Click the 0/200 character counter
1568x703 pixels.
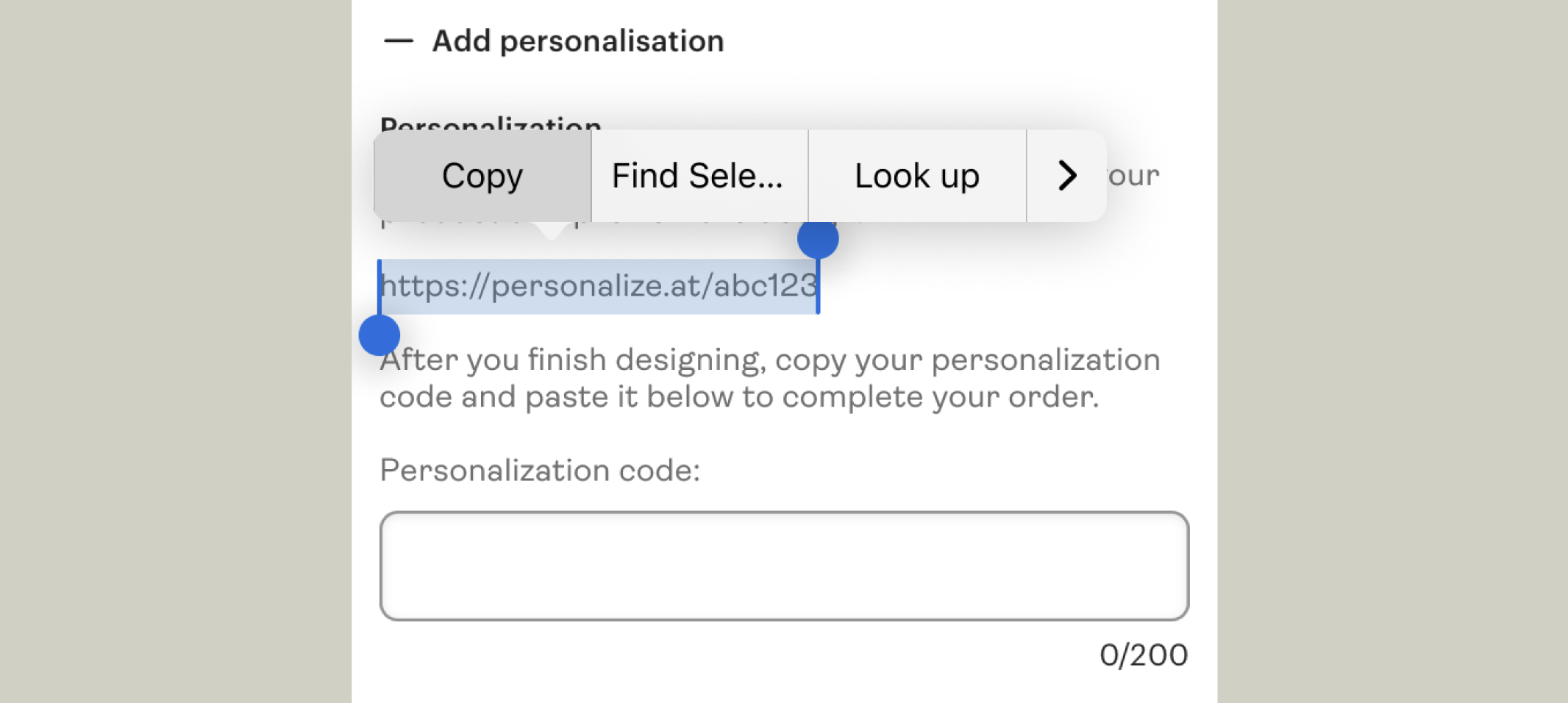click(1144, 654)
